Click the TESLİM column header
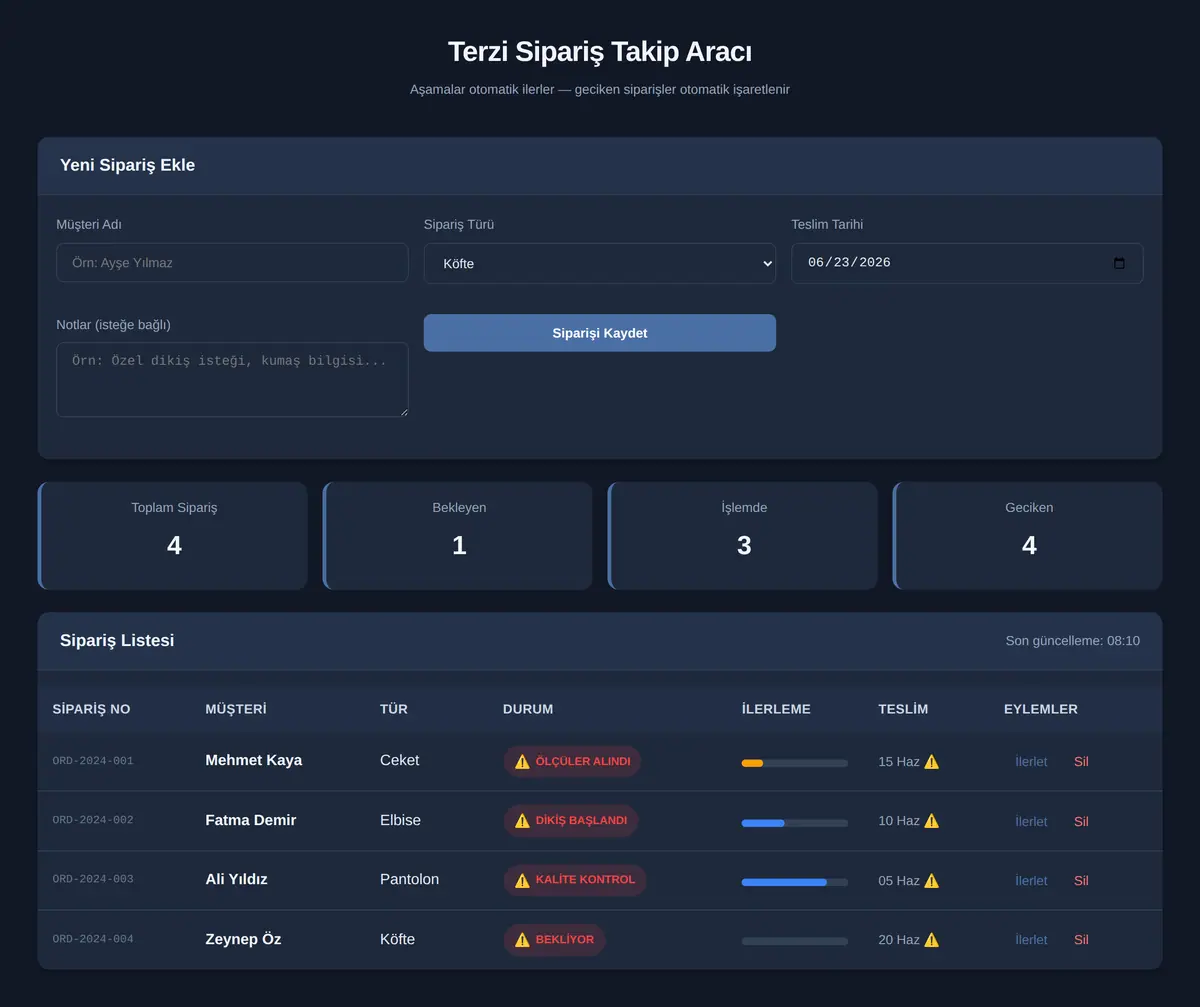The image size is (1200, 1007). [x=903, y=709]
